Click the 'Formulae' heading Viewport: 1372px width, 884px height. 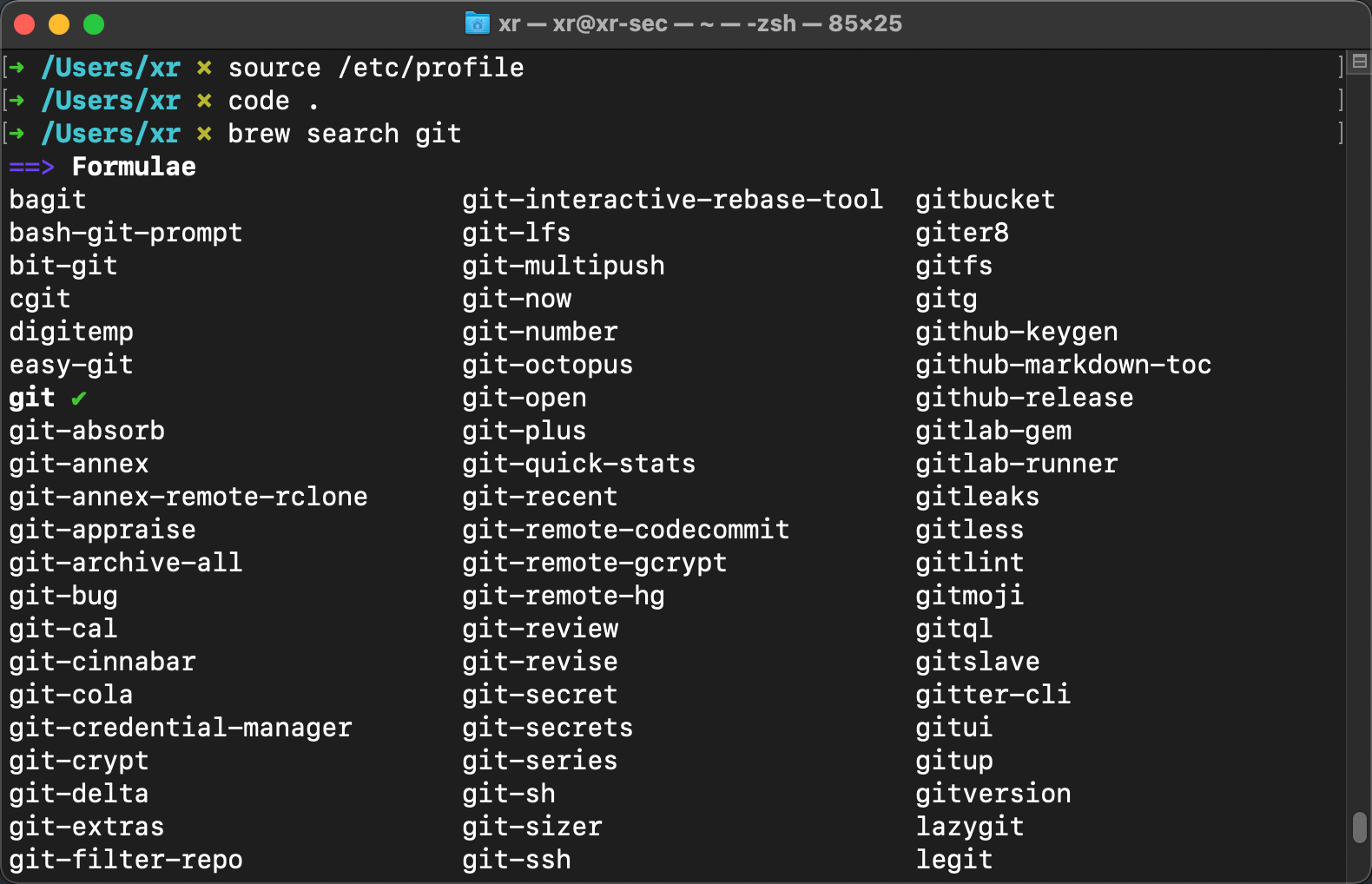point(134,167)
